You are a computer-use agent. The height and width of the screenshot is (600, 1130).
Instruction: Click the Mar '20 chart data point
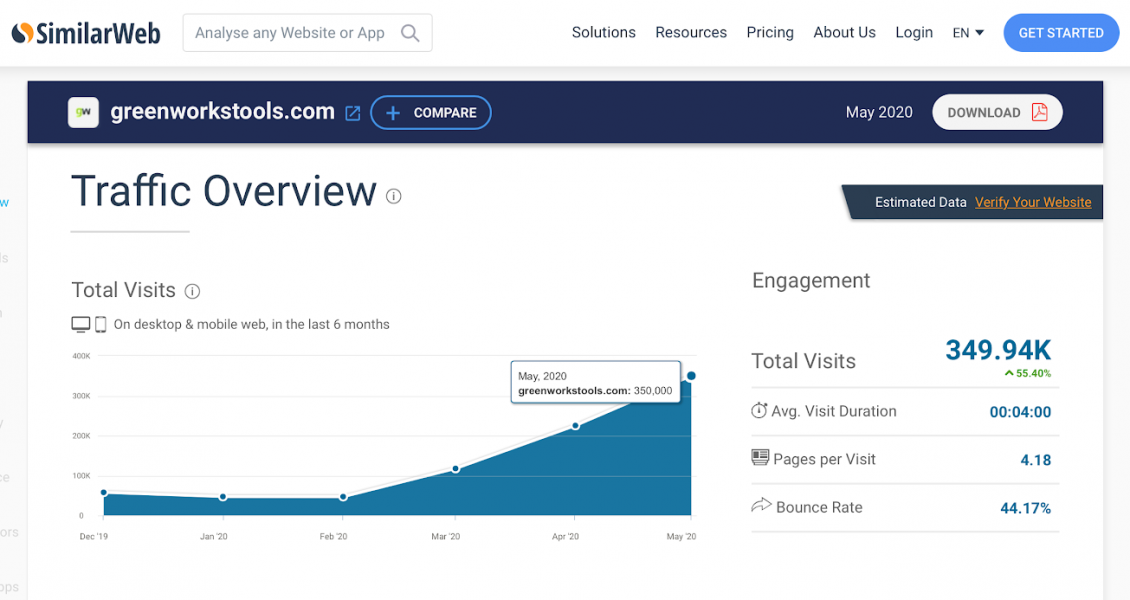pyautogui.click(x=455, y=469)
